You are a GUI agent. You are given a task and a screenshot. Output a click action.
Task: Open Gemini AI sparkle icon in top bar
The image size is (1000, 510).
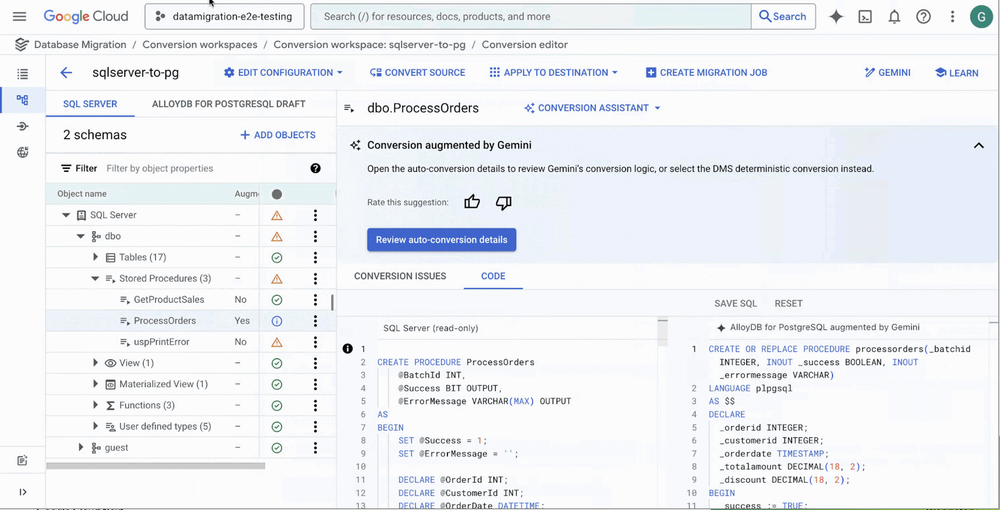pos(836,17)
